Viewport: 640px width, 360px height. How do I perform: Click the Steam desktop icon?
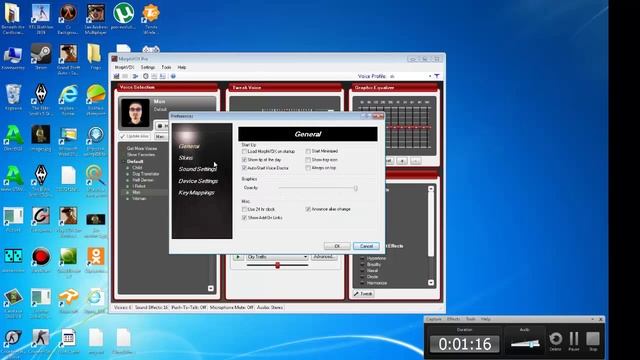[x=41, y=56]
